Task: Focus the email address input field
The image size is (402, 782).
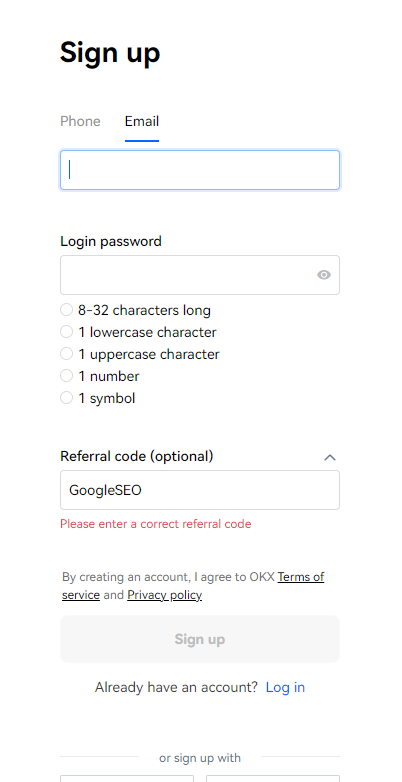Action: coord(200,170)
